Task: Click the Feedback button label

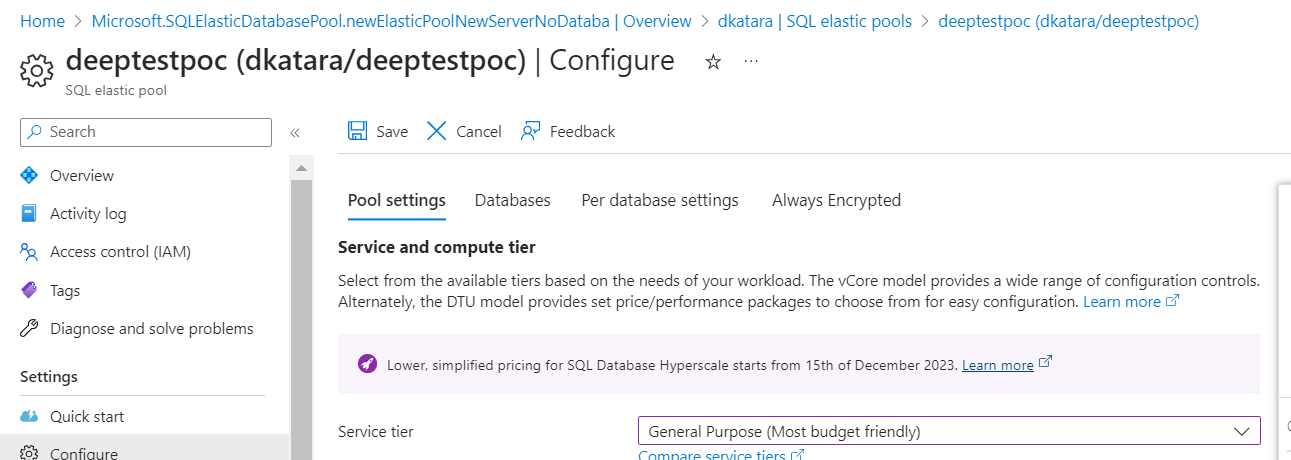Action: 582,131
